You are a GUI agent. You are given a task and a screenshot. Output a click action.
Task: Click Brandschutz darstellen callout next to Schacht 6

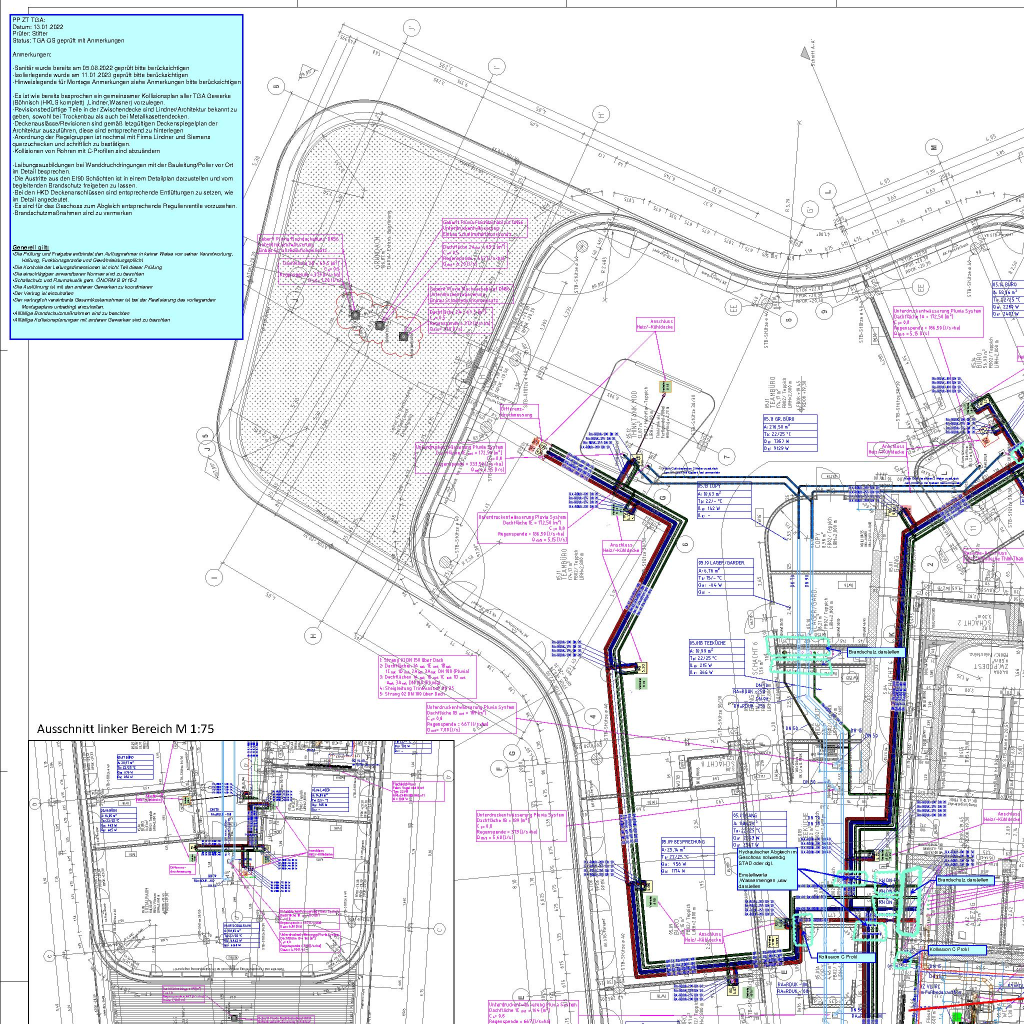click(876, 651)
